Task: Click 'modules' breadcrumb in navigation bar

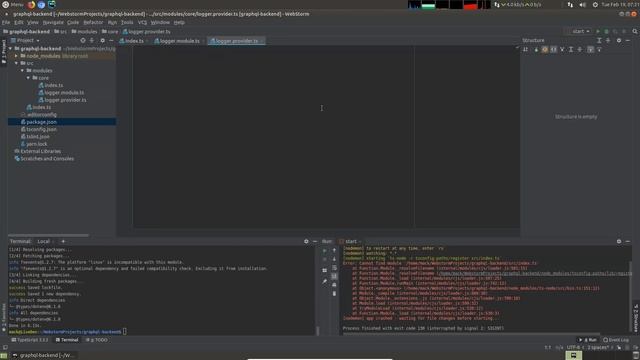Action: pyautogui.click(x=84, y=31)
